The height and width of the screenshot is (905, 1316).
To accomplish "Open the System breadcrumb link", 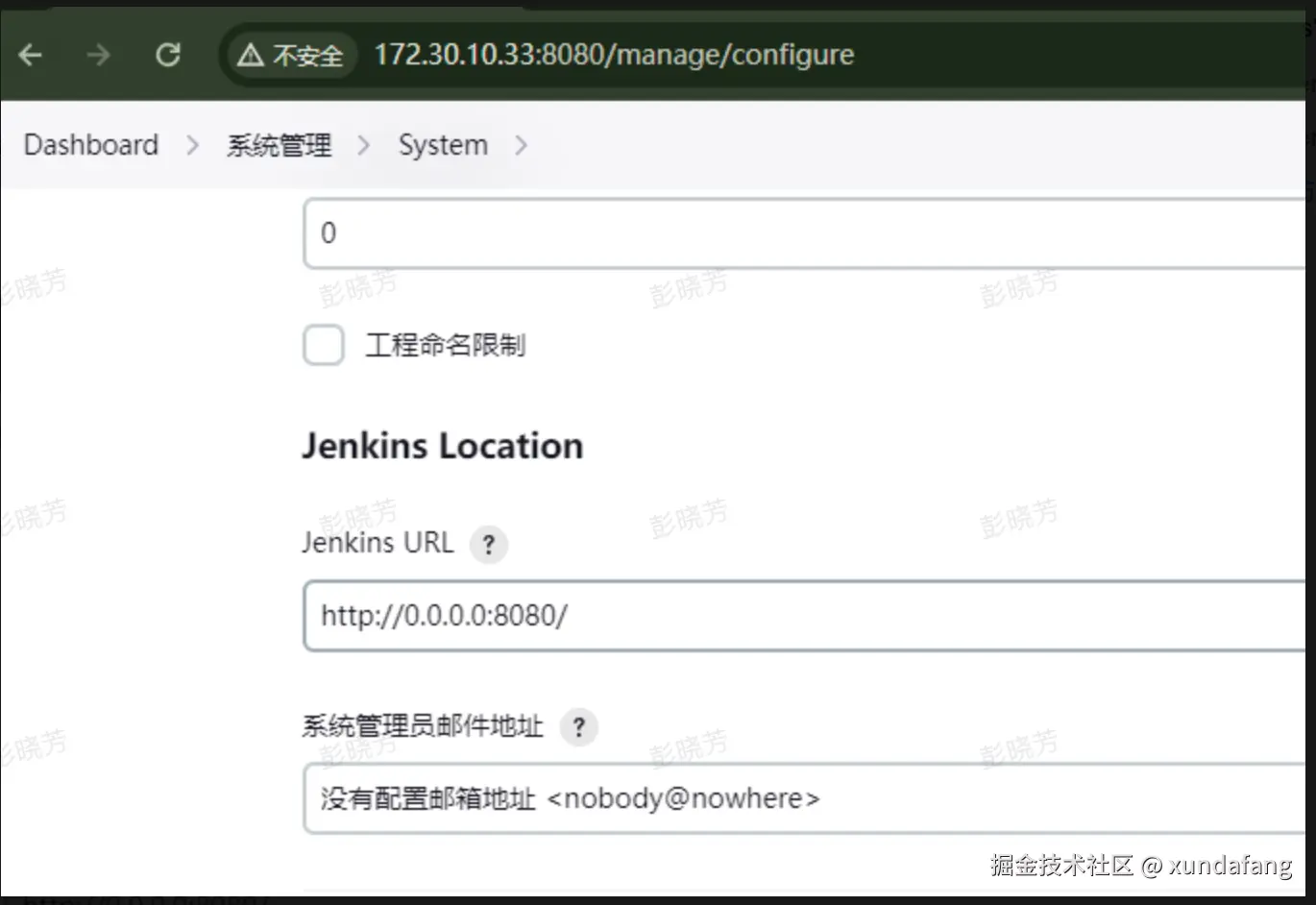I will 443,145.
